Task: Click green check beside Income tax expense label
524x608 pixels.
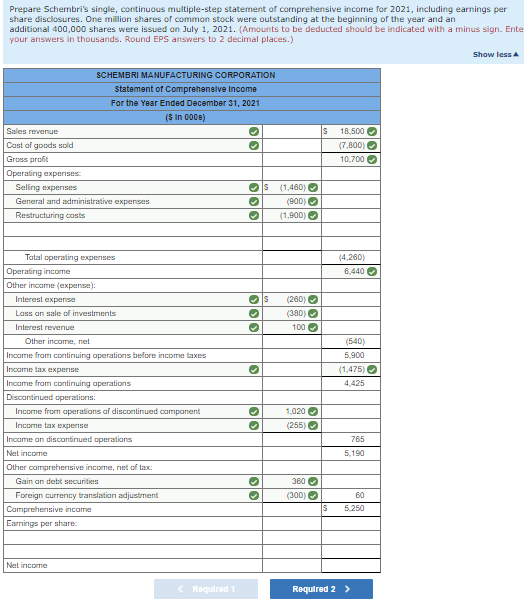Action: click(254, 369)
